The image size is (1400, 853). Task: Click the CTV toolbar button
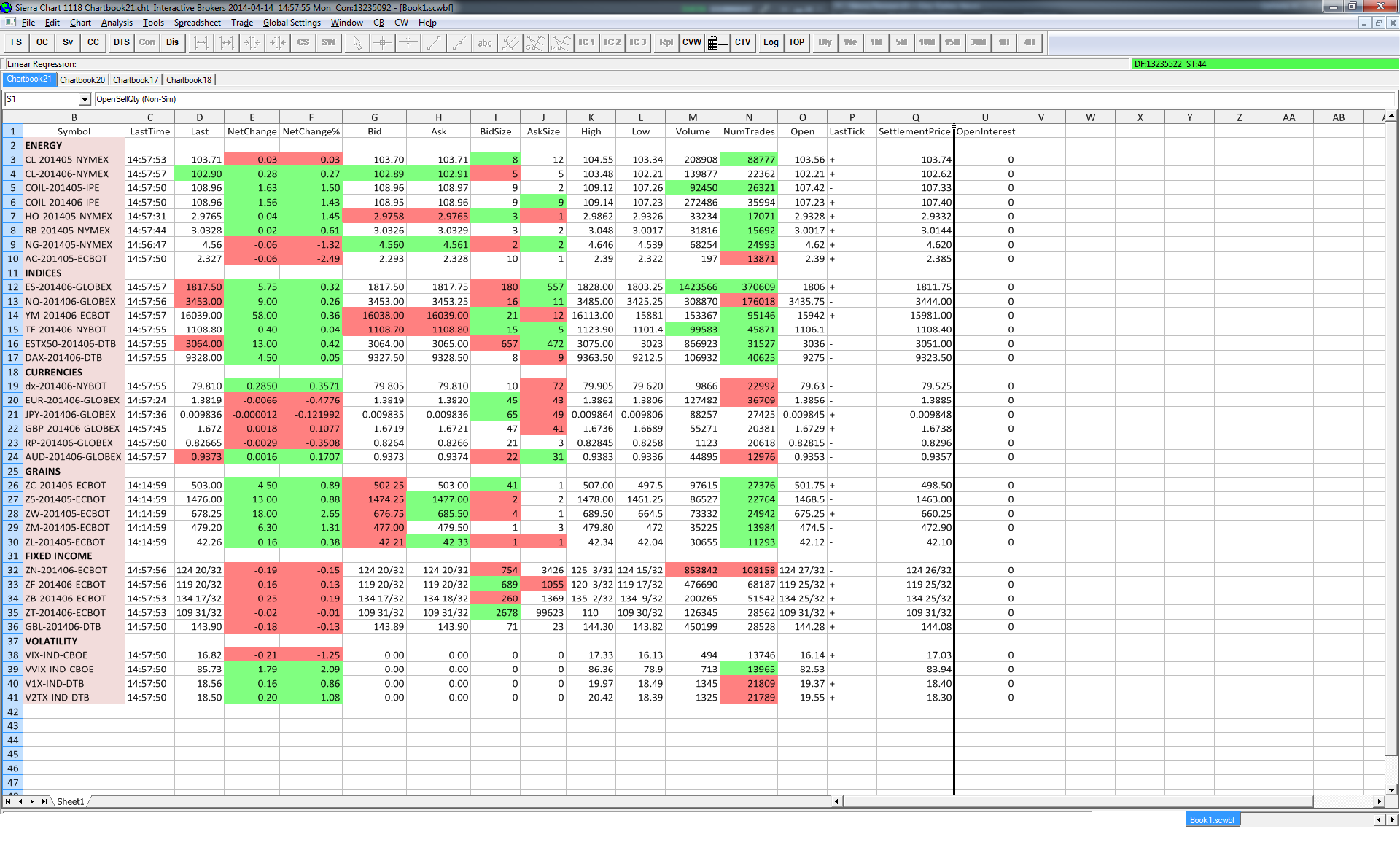tap(742, 42)
